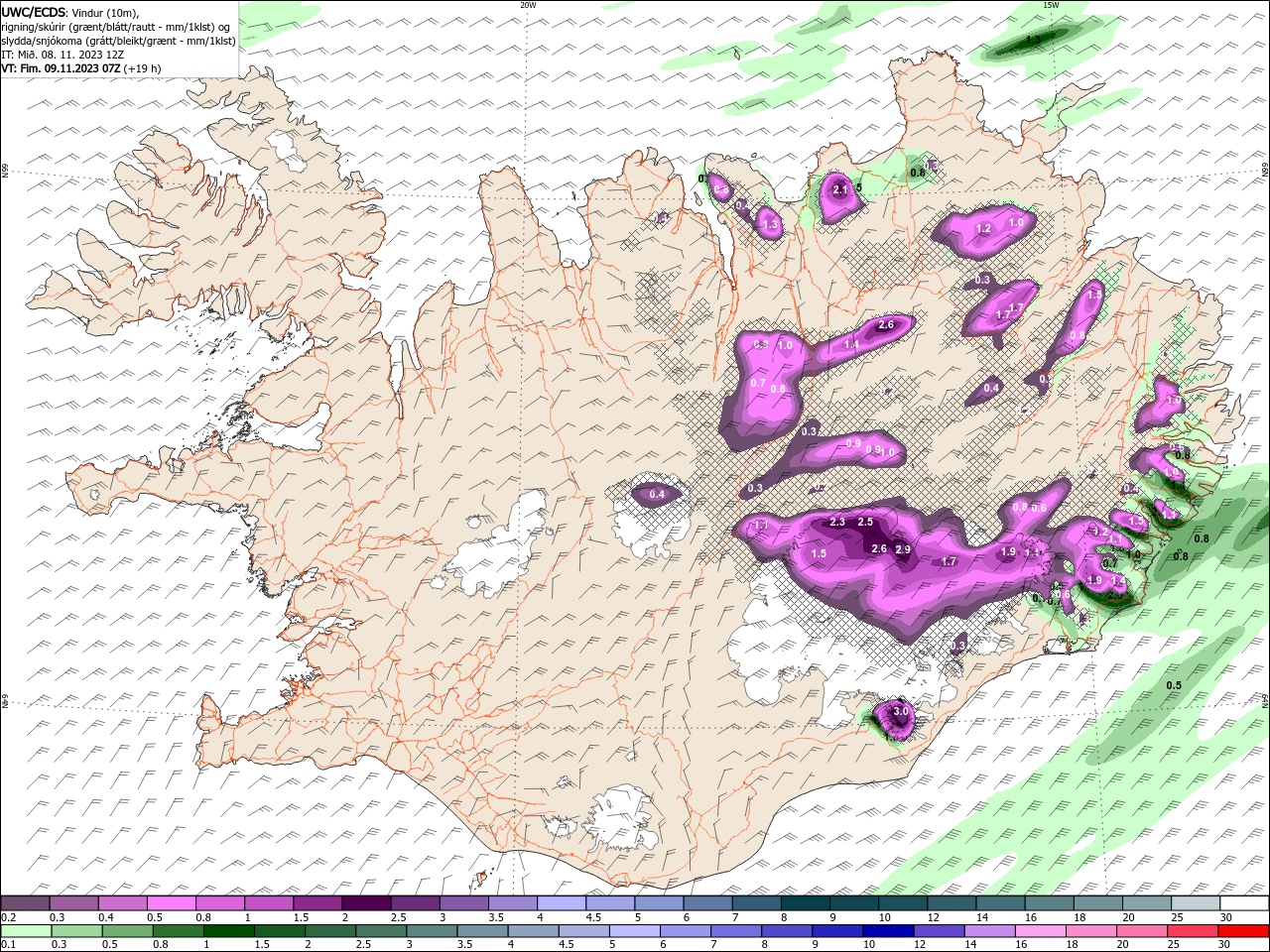1270x952 pixels.
Task: Click the '0.5' rain value in the southeast band
Action: (1174, 685)
